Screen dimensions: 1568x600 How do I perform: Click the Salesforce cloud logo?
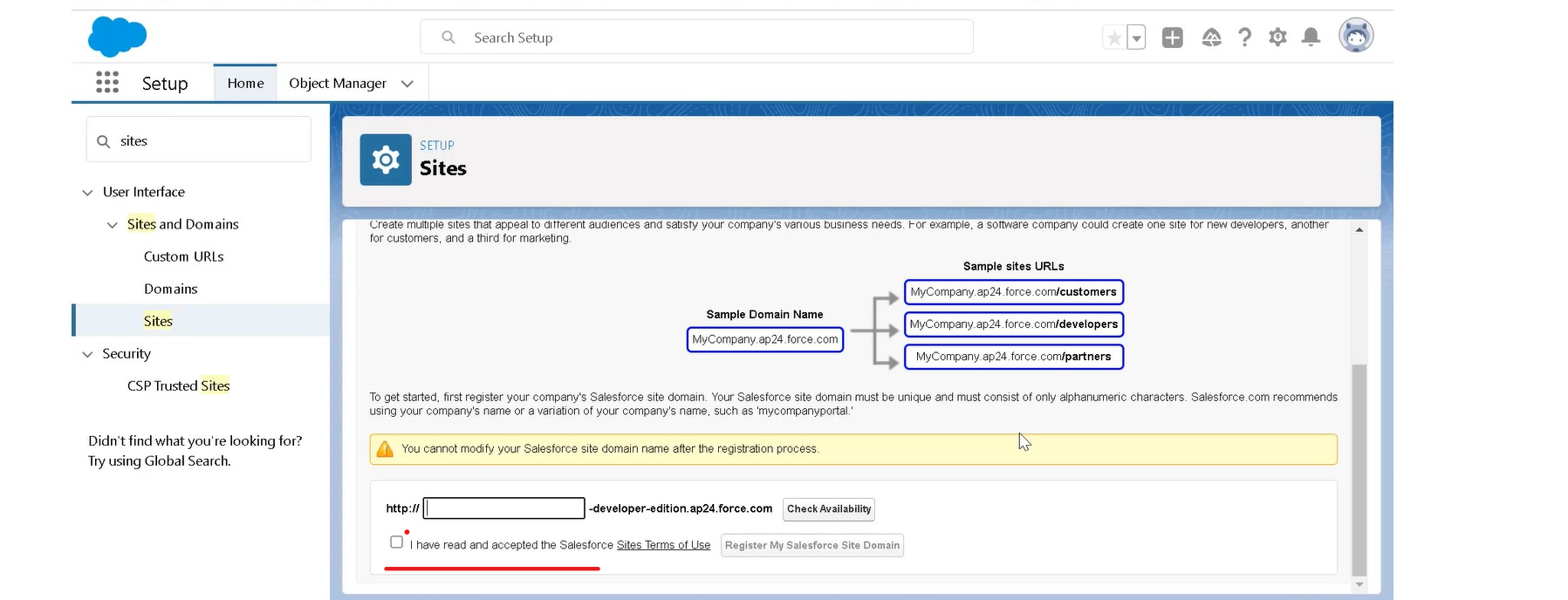tap(117, 37)
